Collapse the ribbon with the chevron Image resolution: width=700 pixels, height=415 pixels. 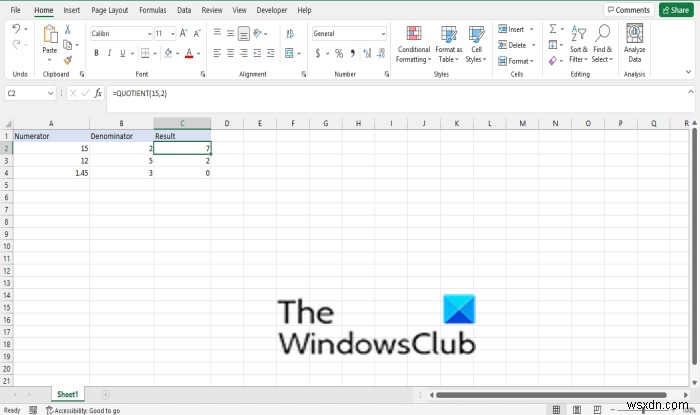point(688,72)
